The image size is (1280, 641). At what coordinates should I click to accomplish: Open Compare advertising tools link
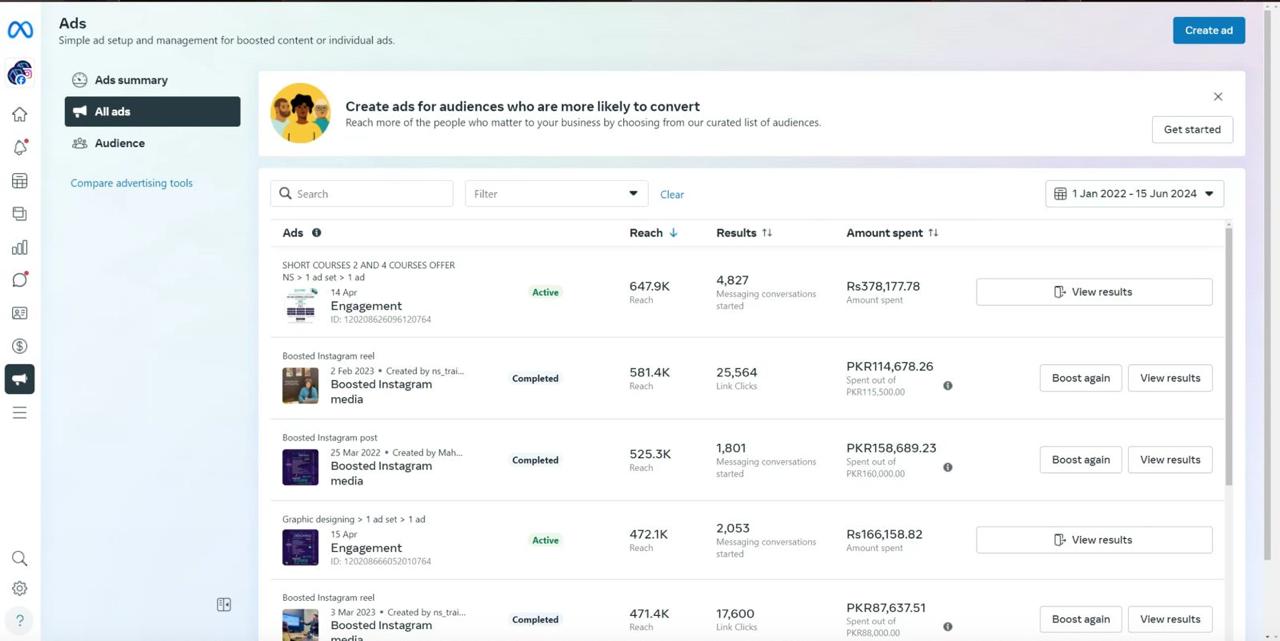coord(131,183)
